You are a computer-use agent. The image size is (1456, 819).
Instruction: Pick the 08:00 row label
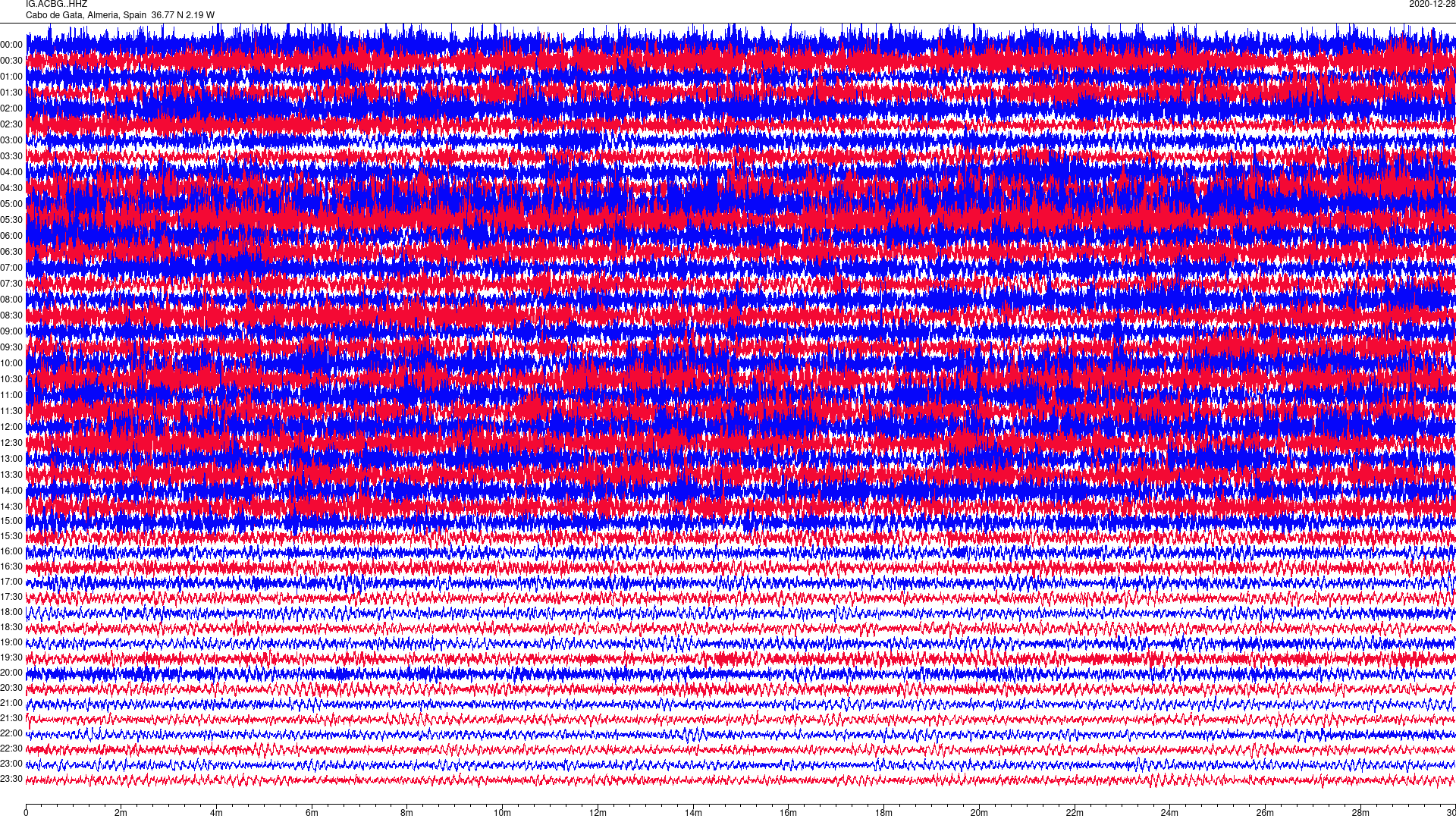click(x=11, y=300)
